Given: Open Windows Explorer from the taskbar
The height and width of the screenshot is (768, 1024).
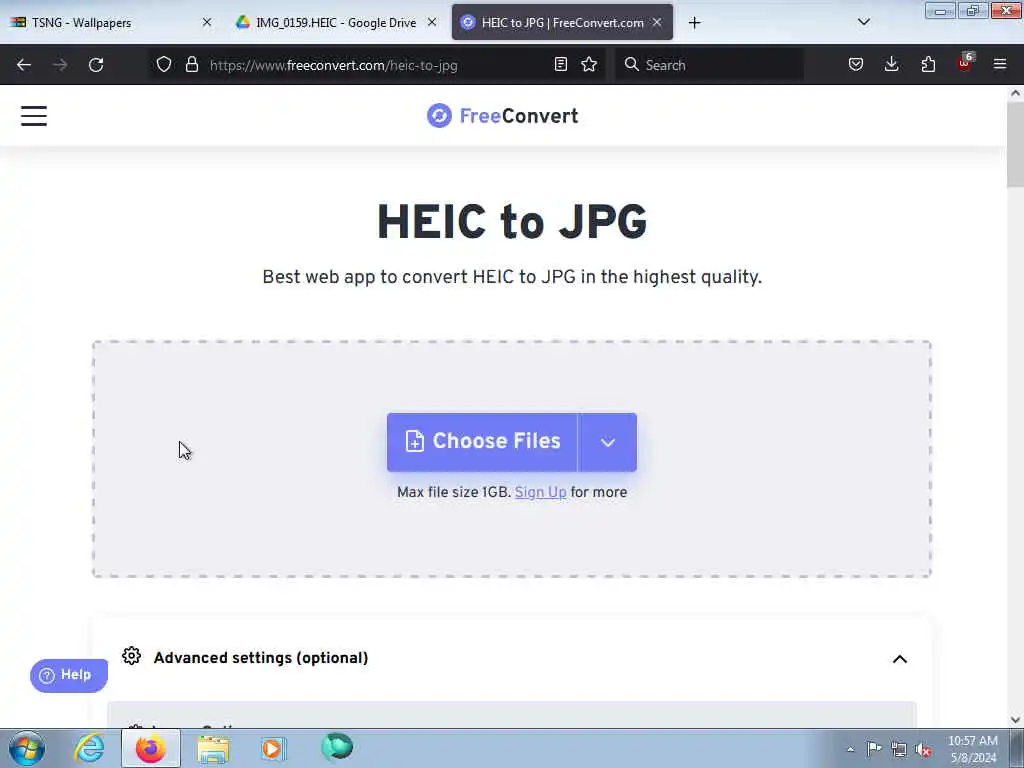Looking at the screenshot, I should pyautogui.click(x=213, y=749).
